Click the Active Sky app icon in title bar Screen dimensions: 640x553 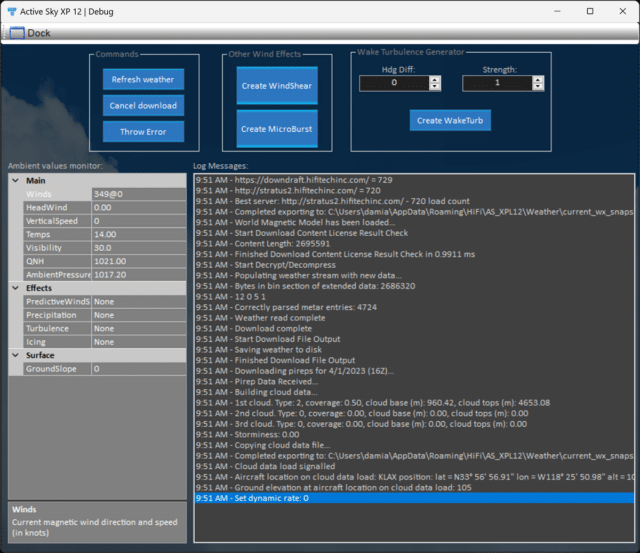tap(13, 11)
